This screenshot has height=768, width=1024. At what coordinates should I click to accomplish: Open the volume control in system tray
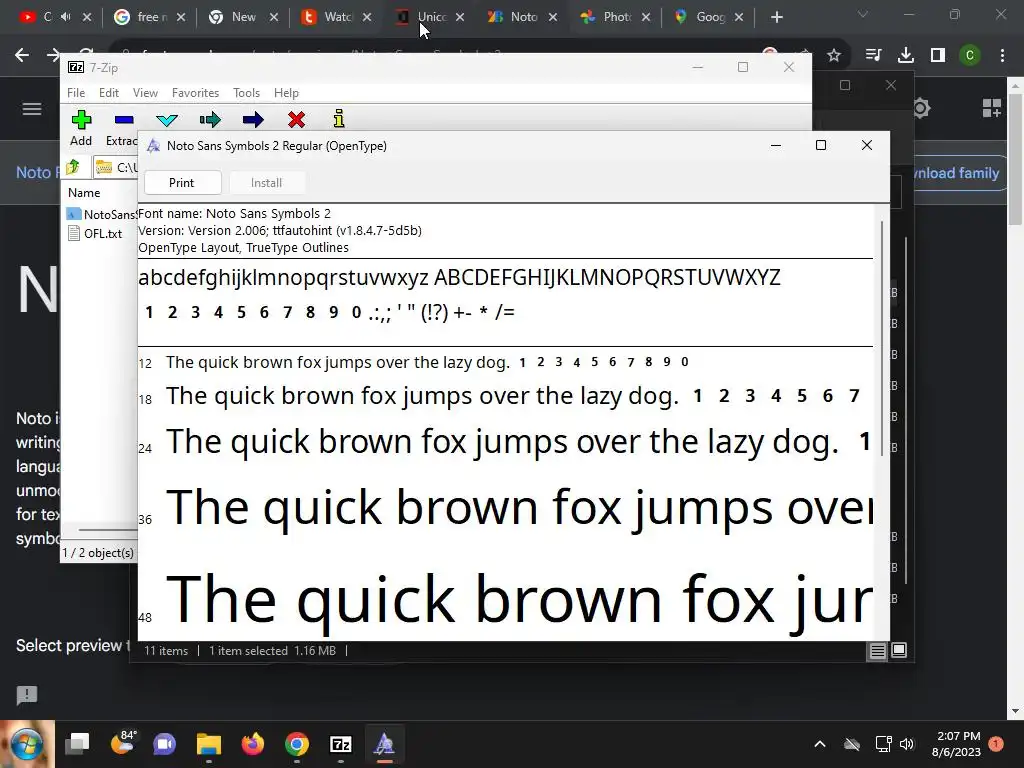click(x=907, y=744)
